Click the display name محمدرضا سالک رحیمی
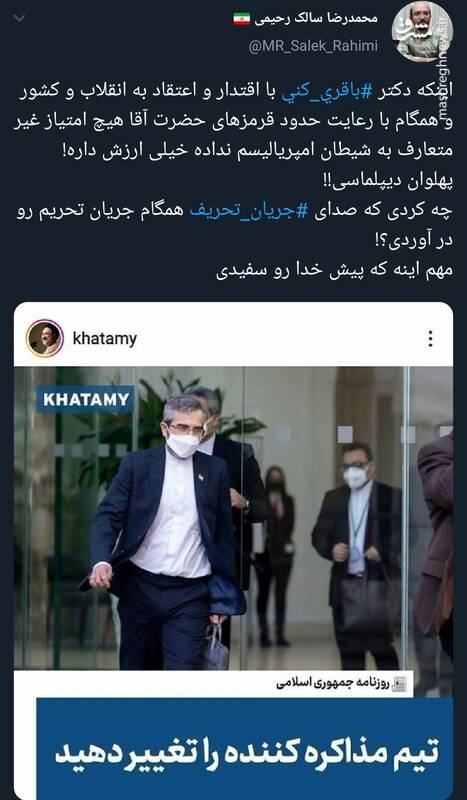467x800 pixels. coord(316,19)
